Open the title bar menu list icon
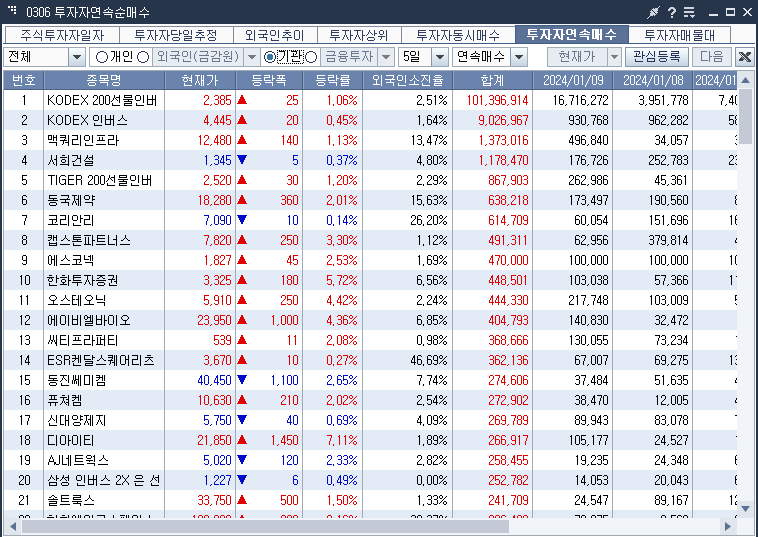Screen dimensions: 758x537 689,12
